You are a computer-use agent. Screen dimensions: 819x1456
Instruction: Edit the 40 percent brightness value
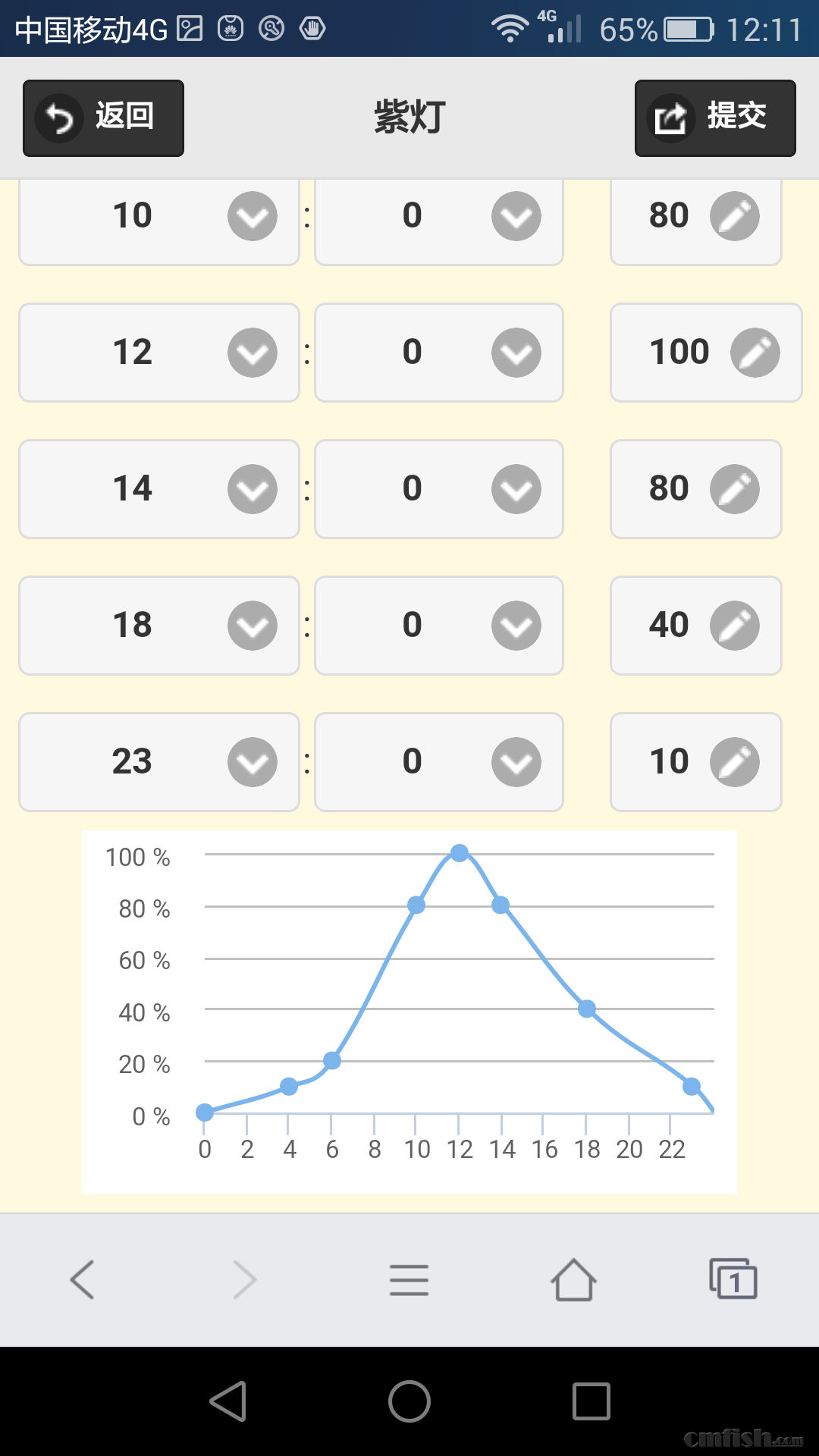(x=734, y=626)
